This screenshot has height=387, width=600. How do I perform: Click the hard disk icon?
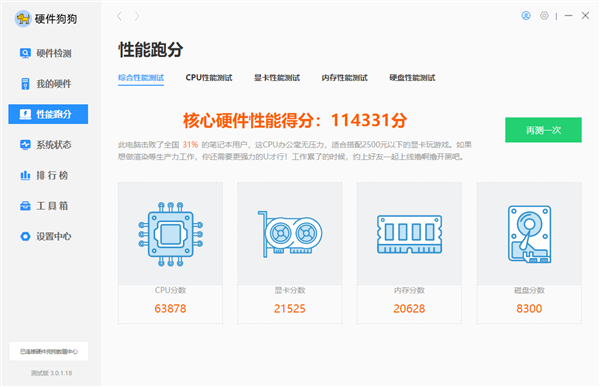tap(530, 234)
